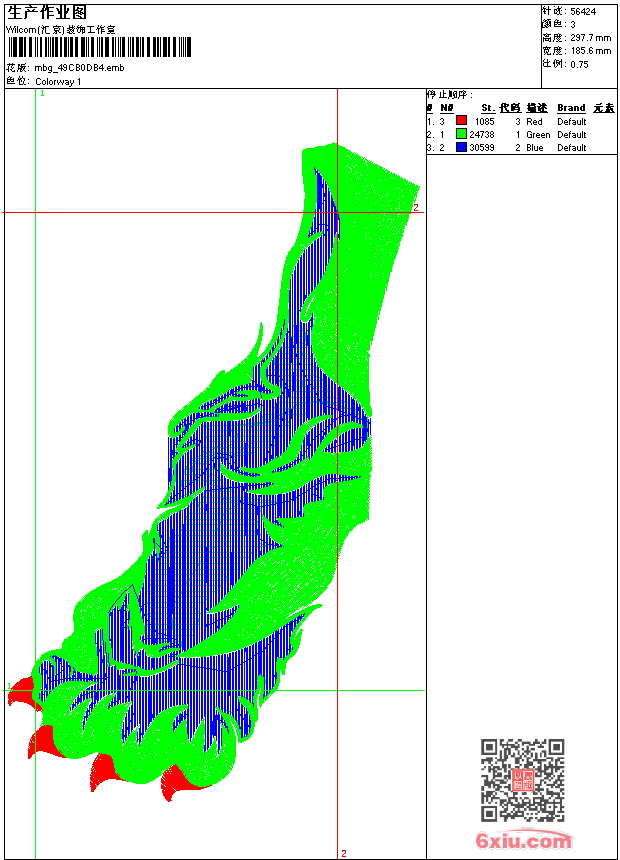Click the St. column header
Screen dimensions: 620x860
(488, 108)
